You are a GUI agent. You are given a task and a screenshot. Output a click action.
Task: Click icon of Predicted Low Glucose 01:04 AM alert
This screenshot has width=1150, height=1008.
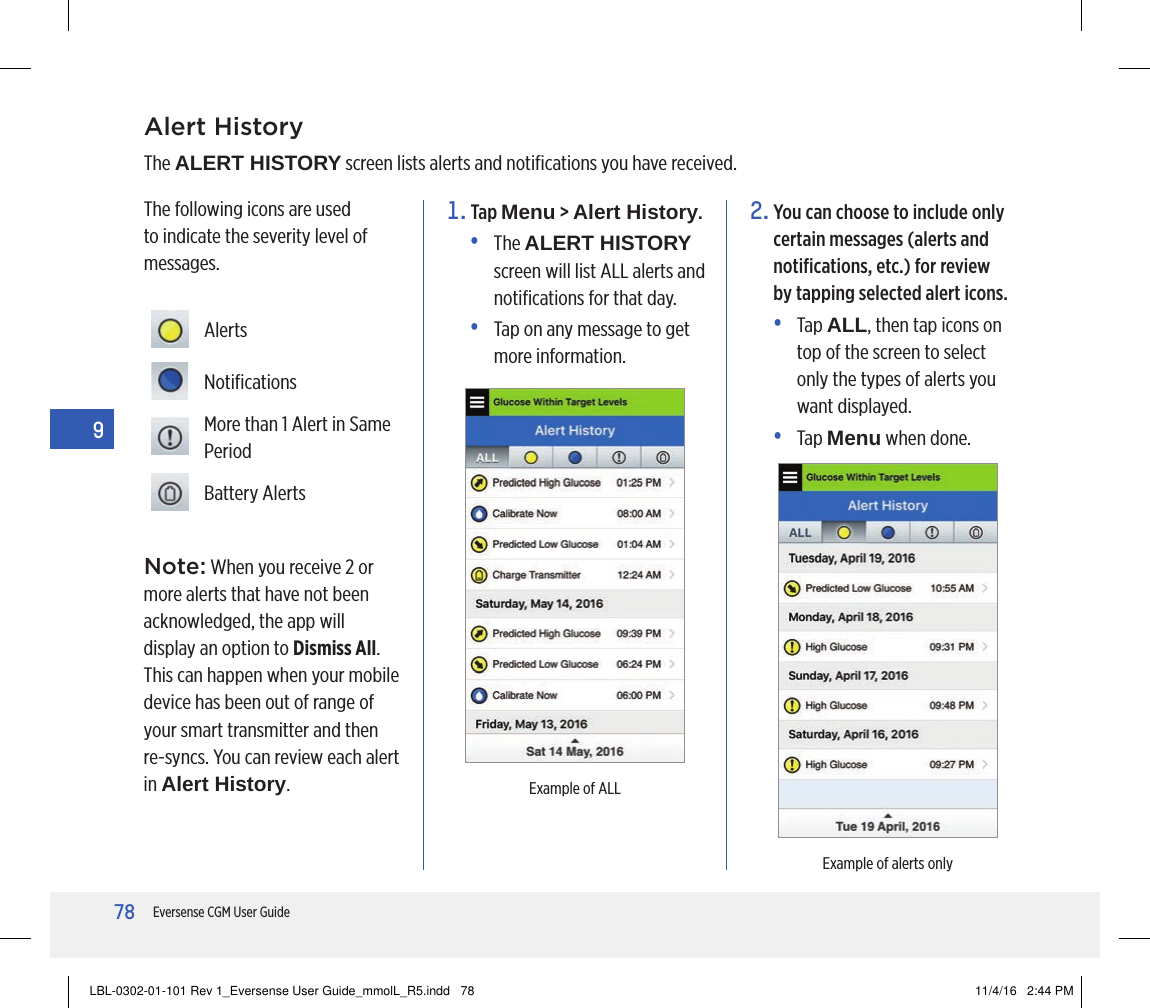(479, 544)
